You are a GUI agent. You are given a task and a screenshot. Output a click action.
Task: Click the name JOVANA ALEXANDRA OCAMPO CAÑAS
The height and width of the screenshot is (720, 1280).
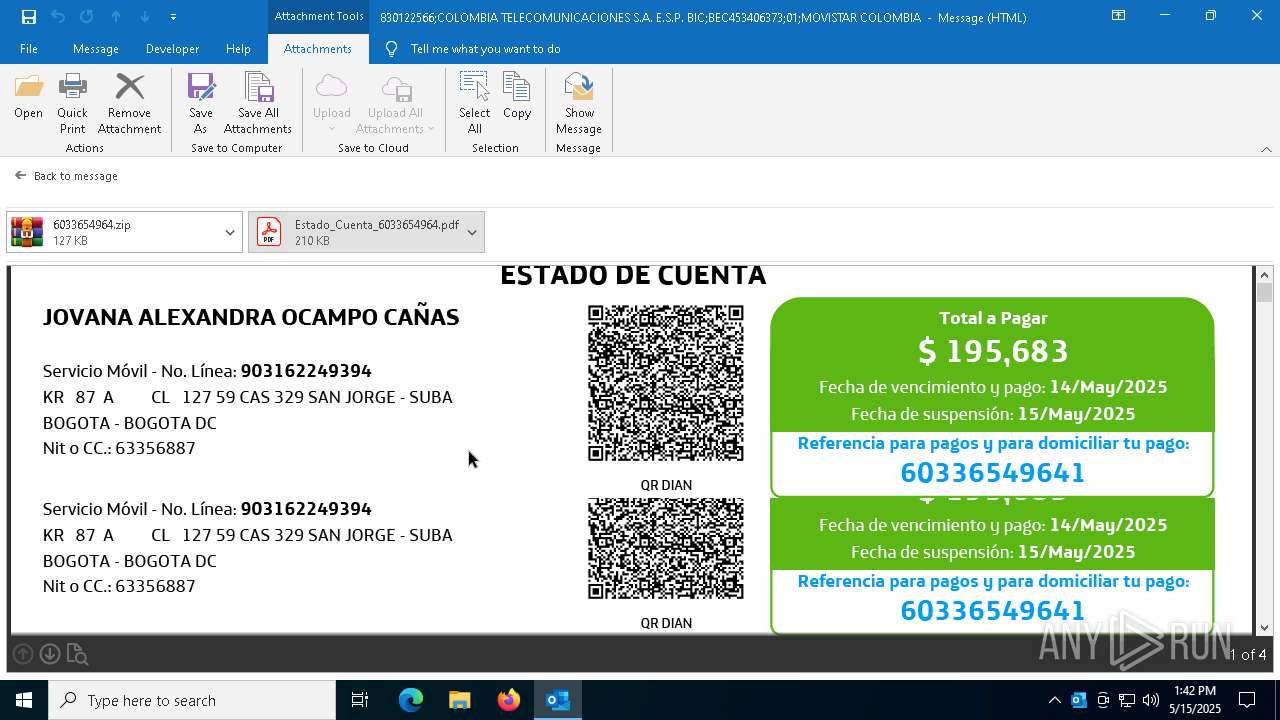click(251, 317)
